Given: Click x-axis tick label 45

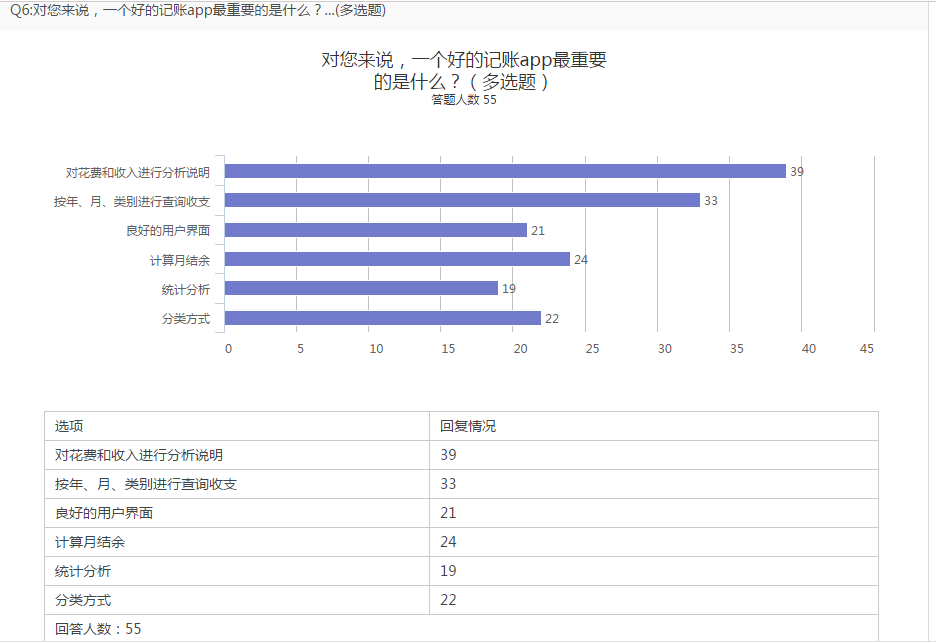Looking at the screenshot, I should 867,349.
